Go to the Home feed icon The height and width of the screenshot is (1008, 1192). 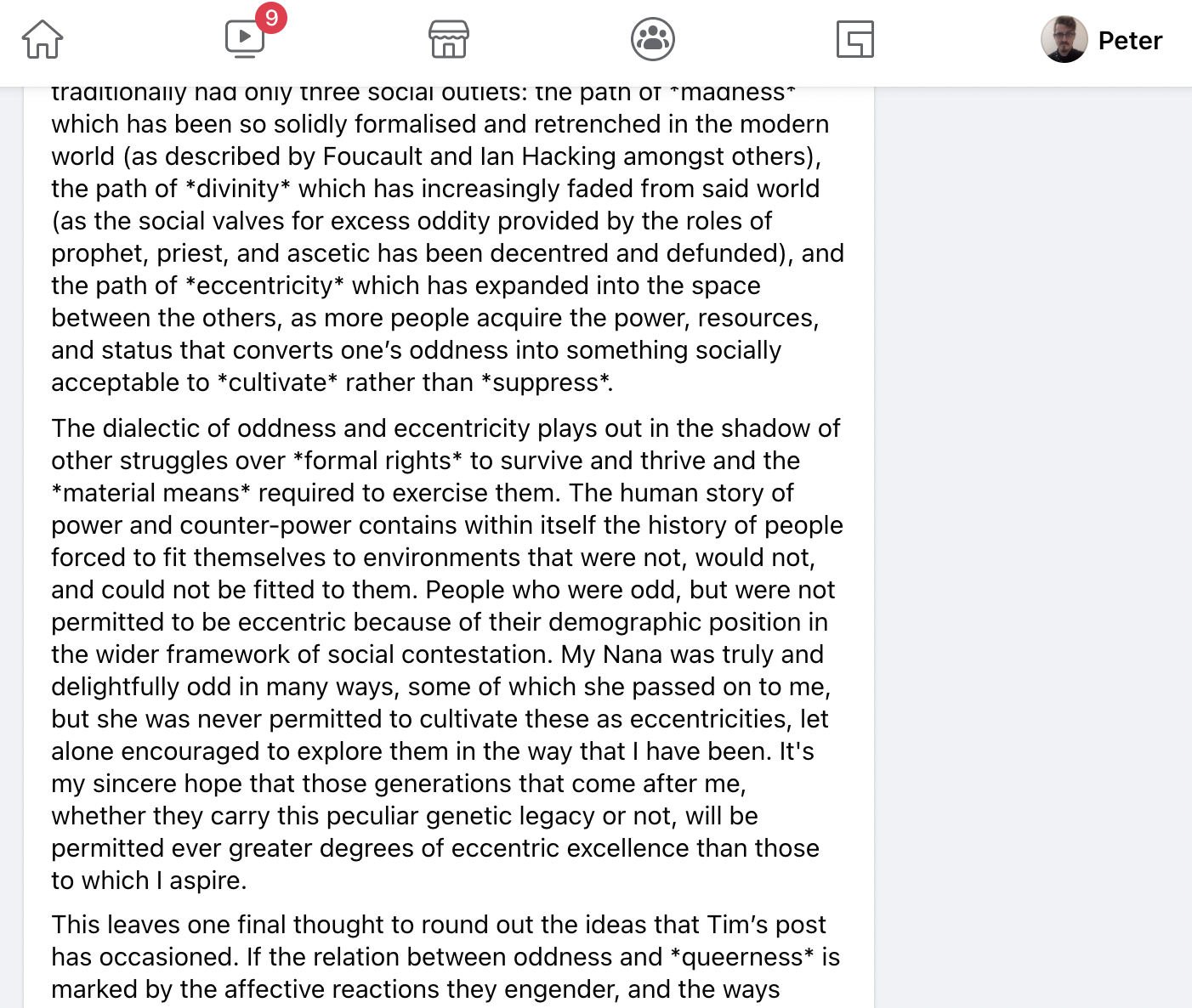pyautogui.click(x=43, y=40)
